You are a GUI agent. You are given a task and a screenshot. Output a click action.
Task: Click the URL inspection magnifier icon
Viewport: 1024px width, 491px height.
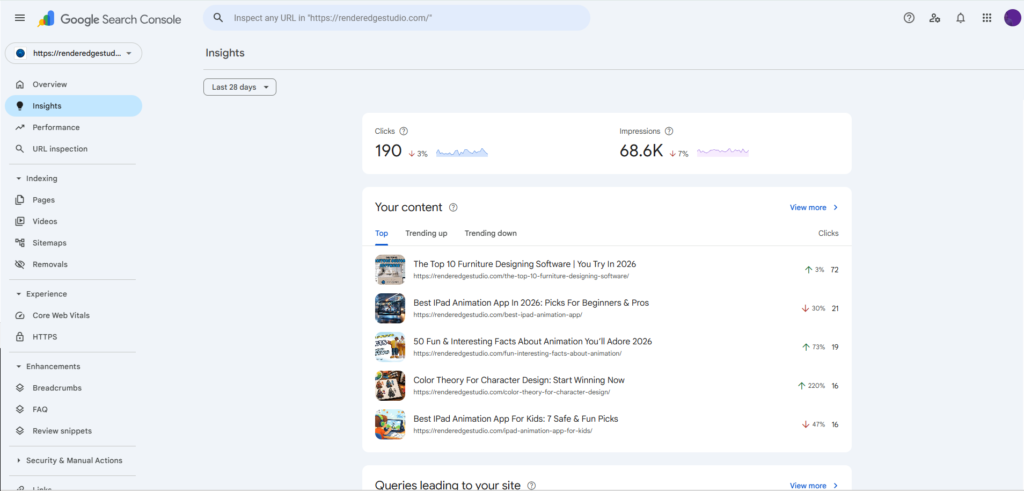coord(20,149)
